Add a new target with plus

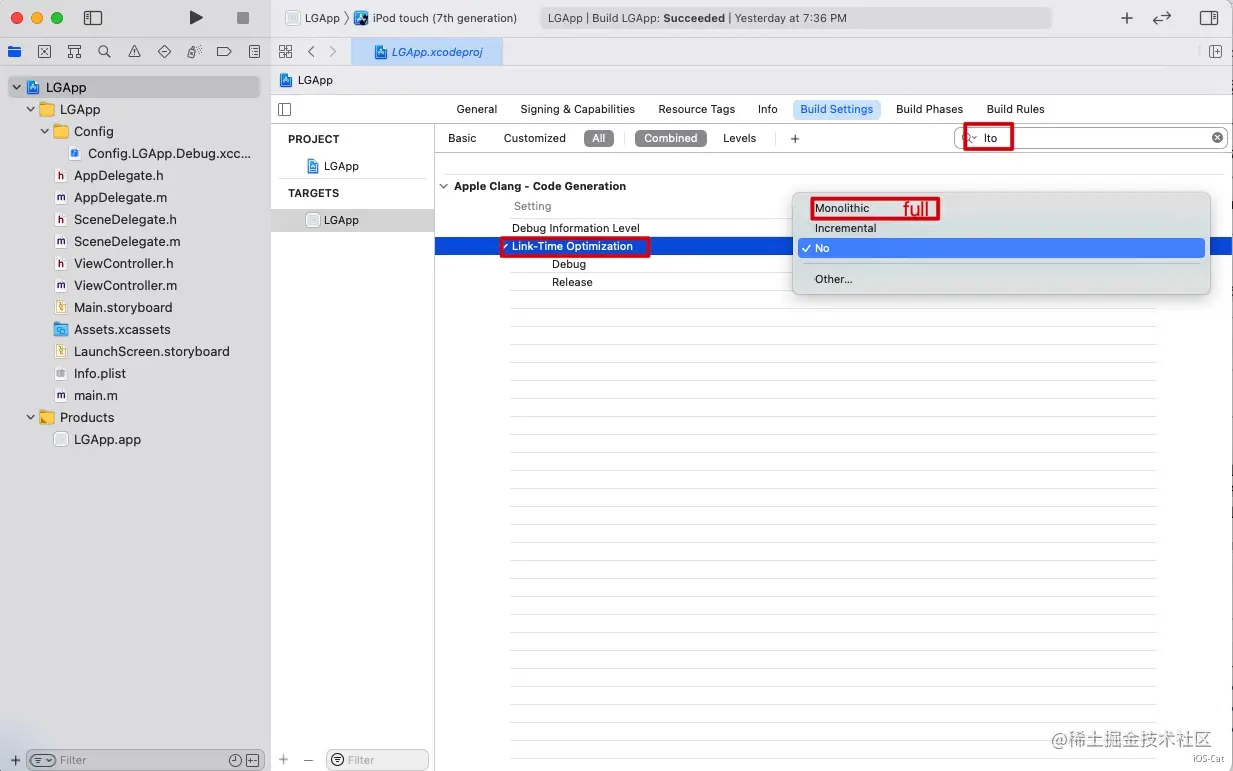[x=284, y=760]
